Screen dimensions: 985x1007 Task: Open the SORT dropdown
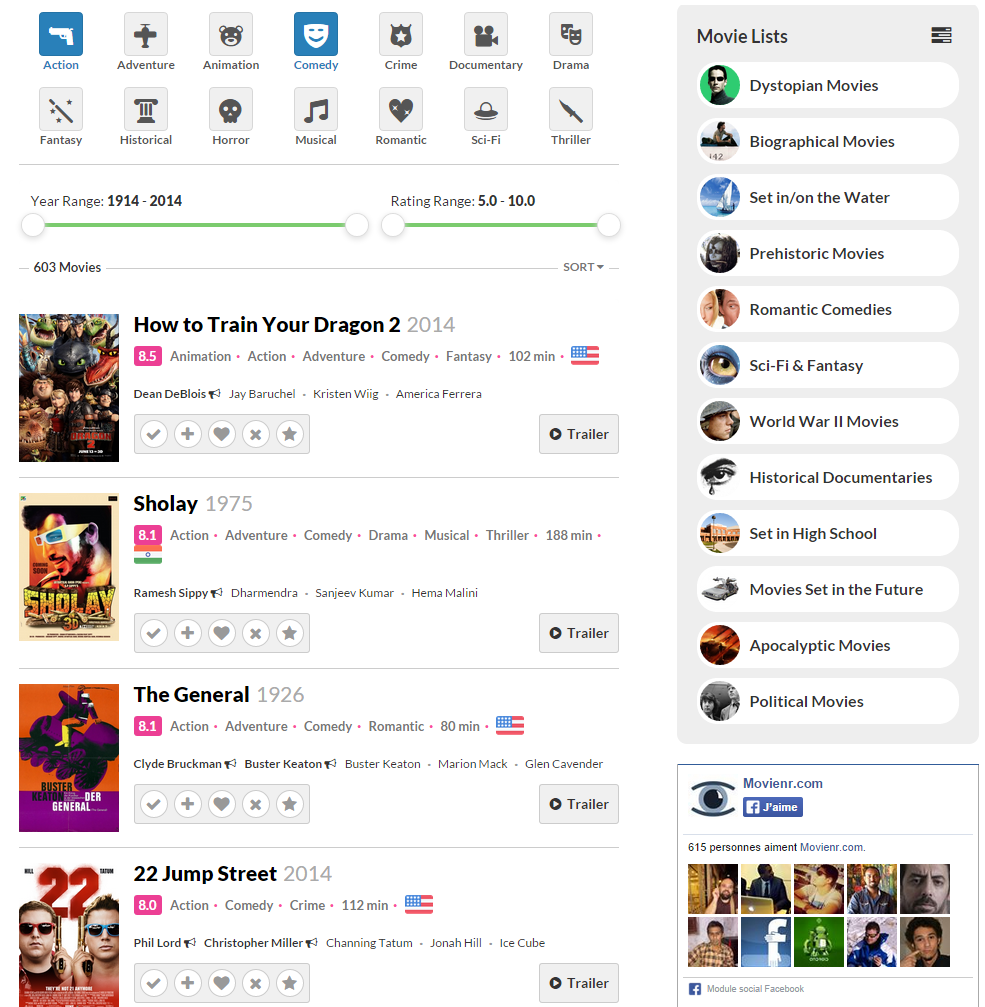point(583,268)
